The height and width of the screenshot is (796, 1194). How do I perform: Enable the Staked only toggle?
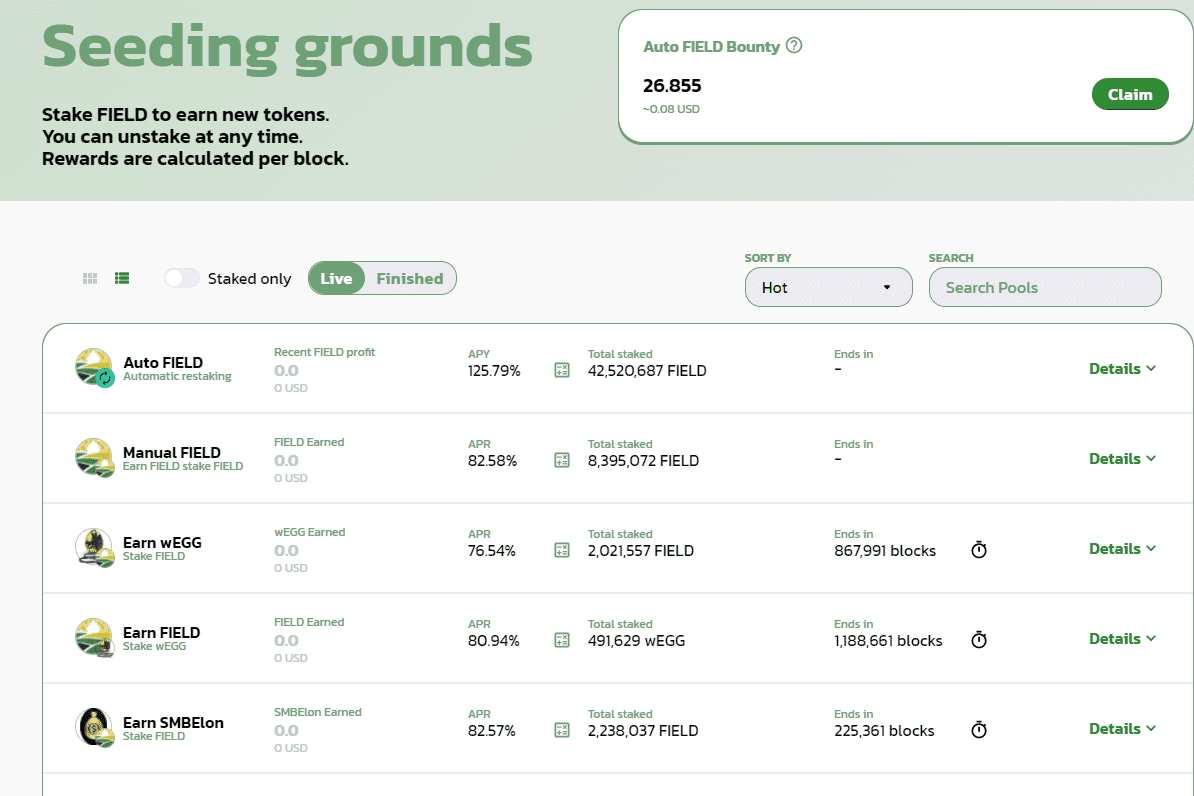pyautogui.click(x=181, y=278)
